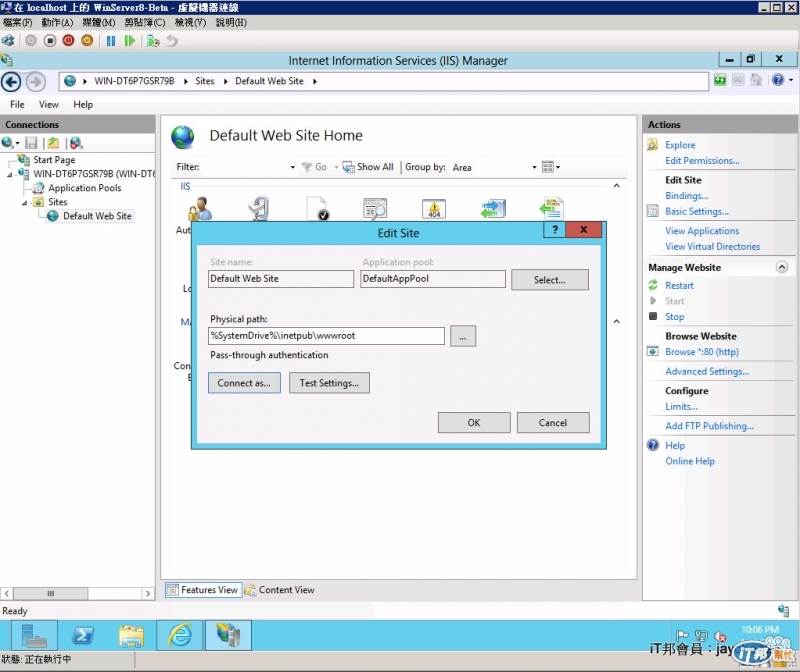Pause the virtual machine
This screenshot has width=800, height=672.
(111, 41)
